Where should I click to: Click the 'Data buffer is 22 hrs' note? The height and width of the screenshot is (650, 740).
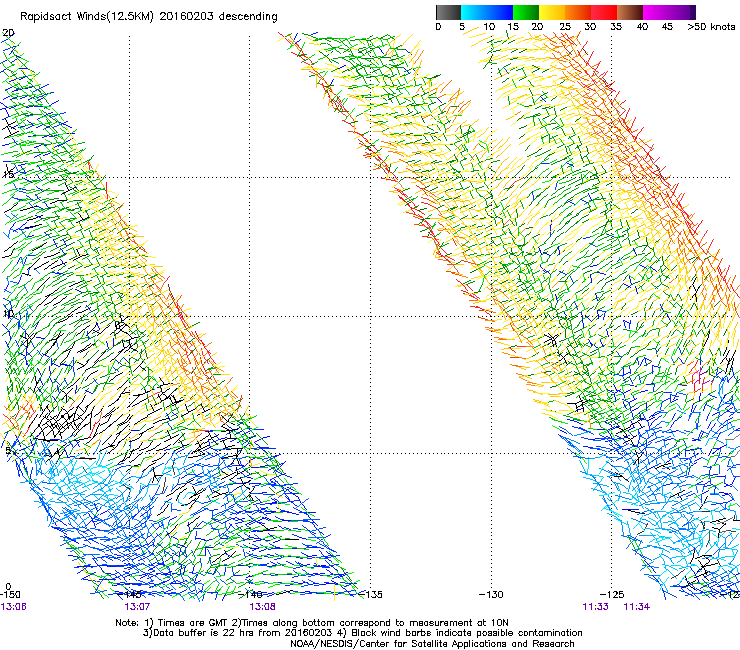(362, 633)
